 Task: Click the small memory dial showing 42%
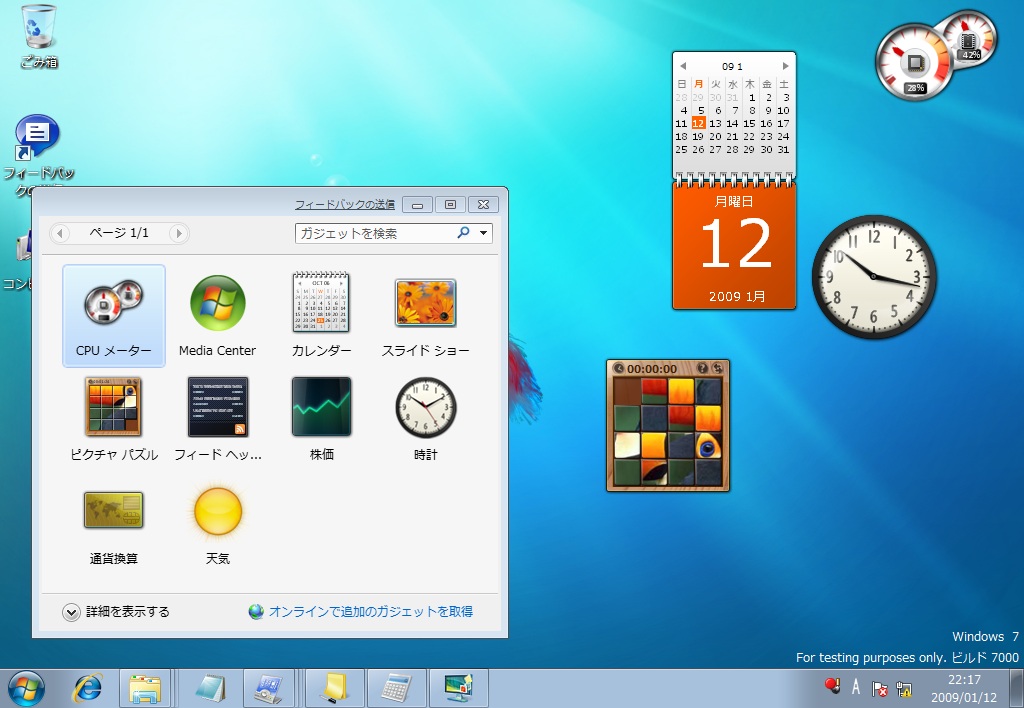tap(970, 39)
